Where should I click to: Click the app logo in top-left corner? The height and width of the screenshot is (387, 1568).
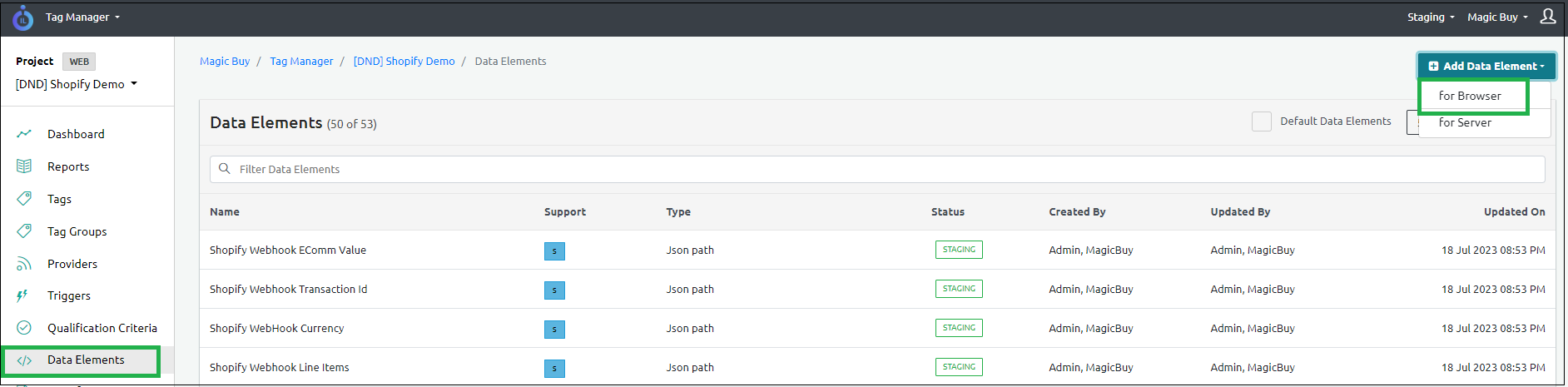pyautogui.click(x=22, y=17)
